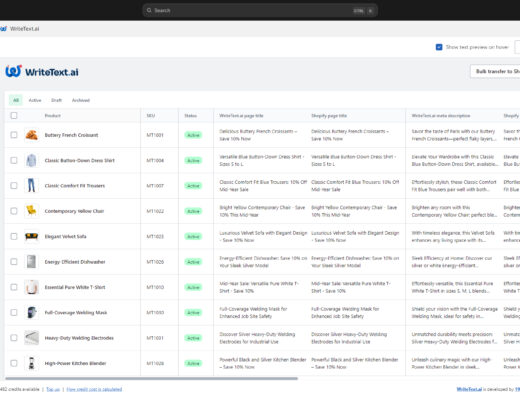The width and height of the screenshot is (520, 397).
Task: Click the Shopify page title column header
Action: pos(329,116)
